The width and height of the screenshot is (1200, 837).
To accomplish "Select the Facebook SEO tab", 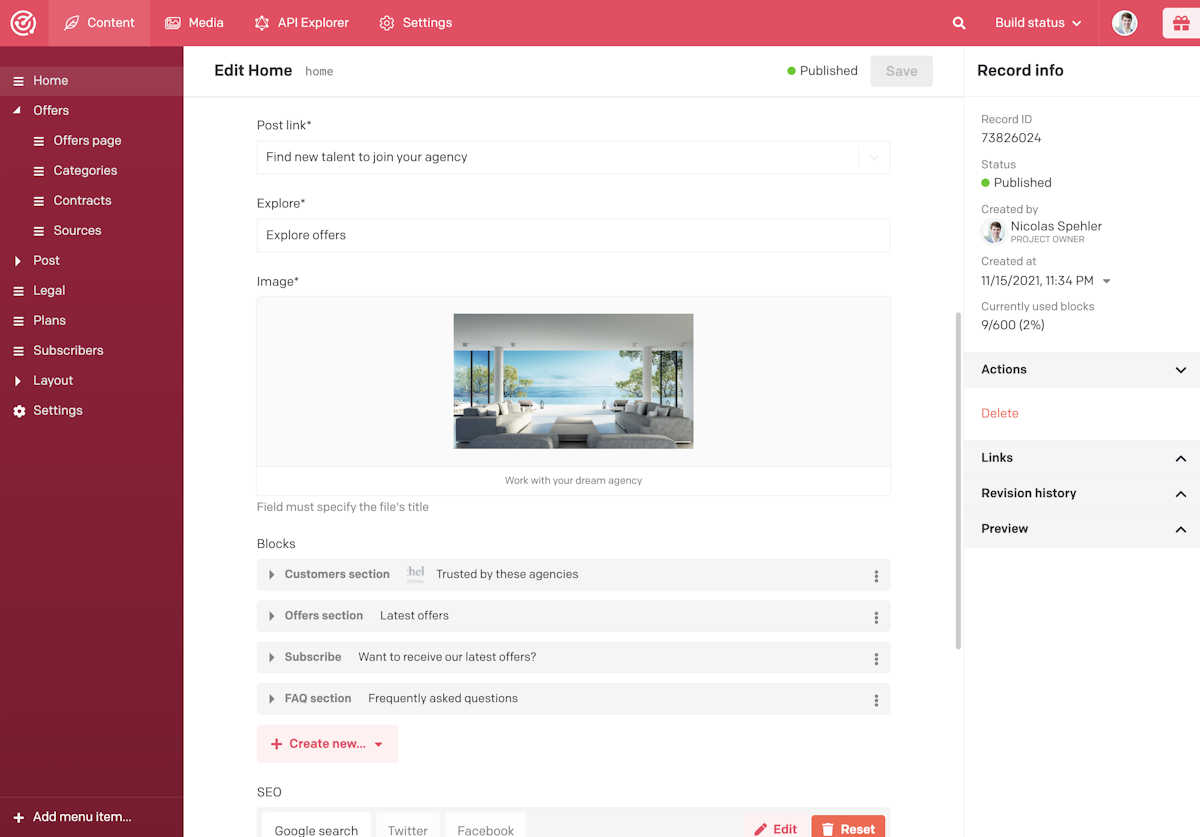I will [x=486, y=827].
